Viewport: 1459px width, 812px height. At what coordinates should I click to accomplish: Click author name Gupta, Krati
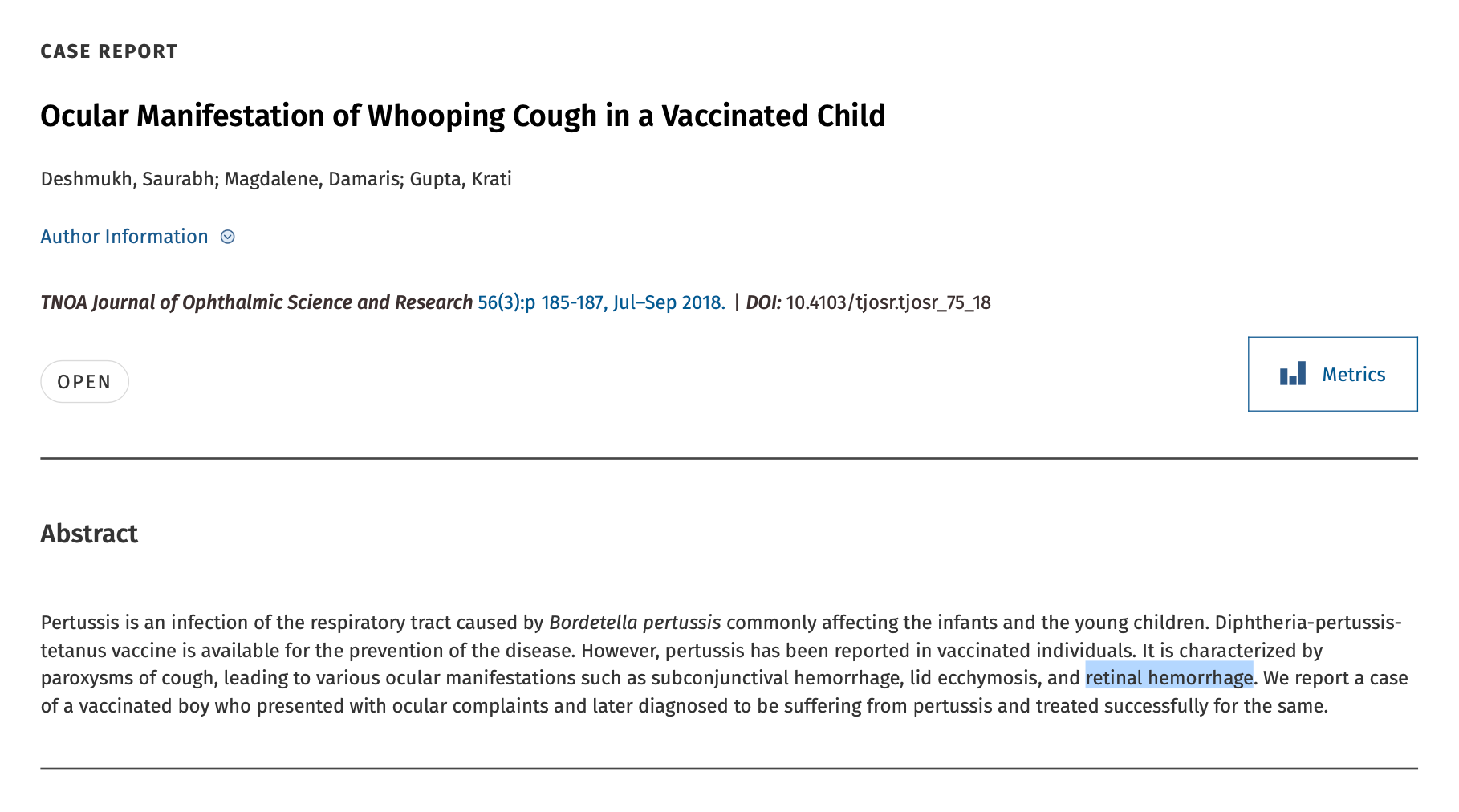pyautogui.click(x=461, y=178)
